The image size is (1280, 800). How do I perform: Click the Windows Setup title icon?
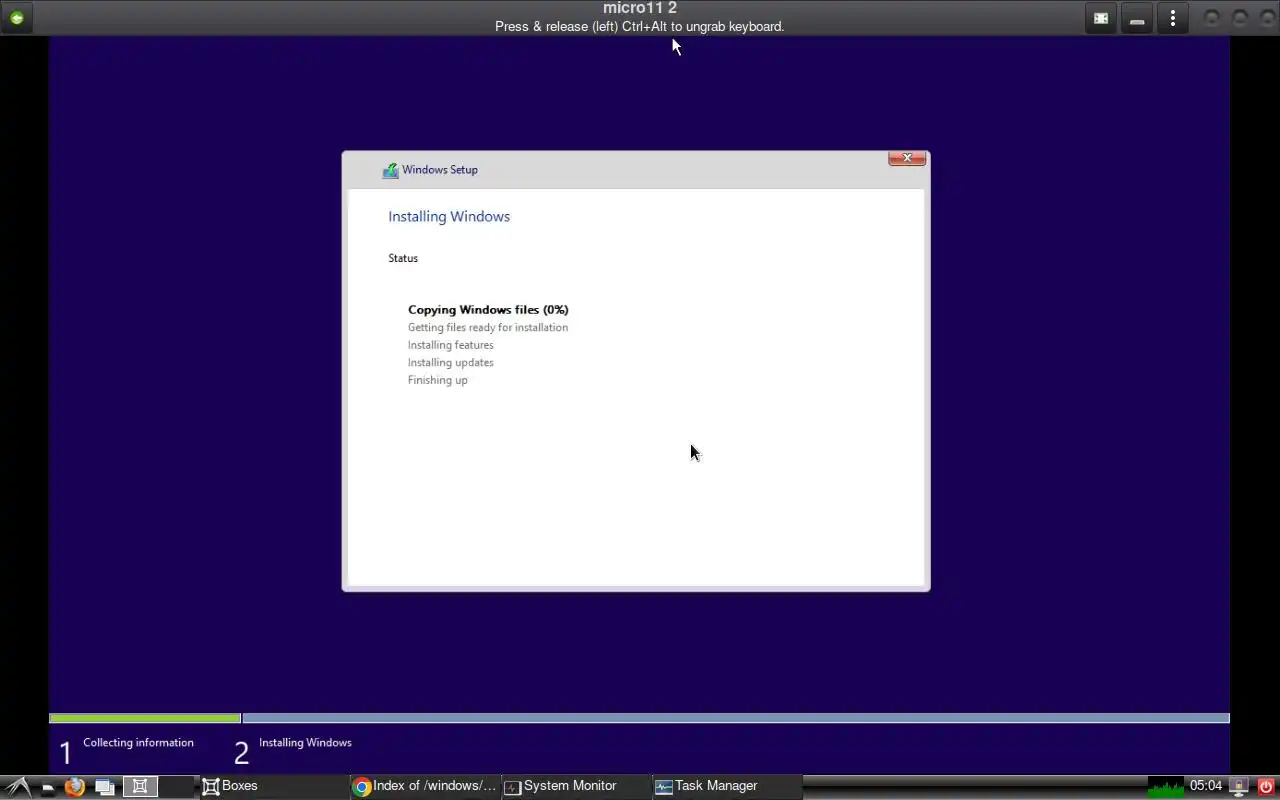390,170
